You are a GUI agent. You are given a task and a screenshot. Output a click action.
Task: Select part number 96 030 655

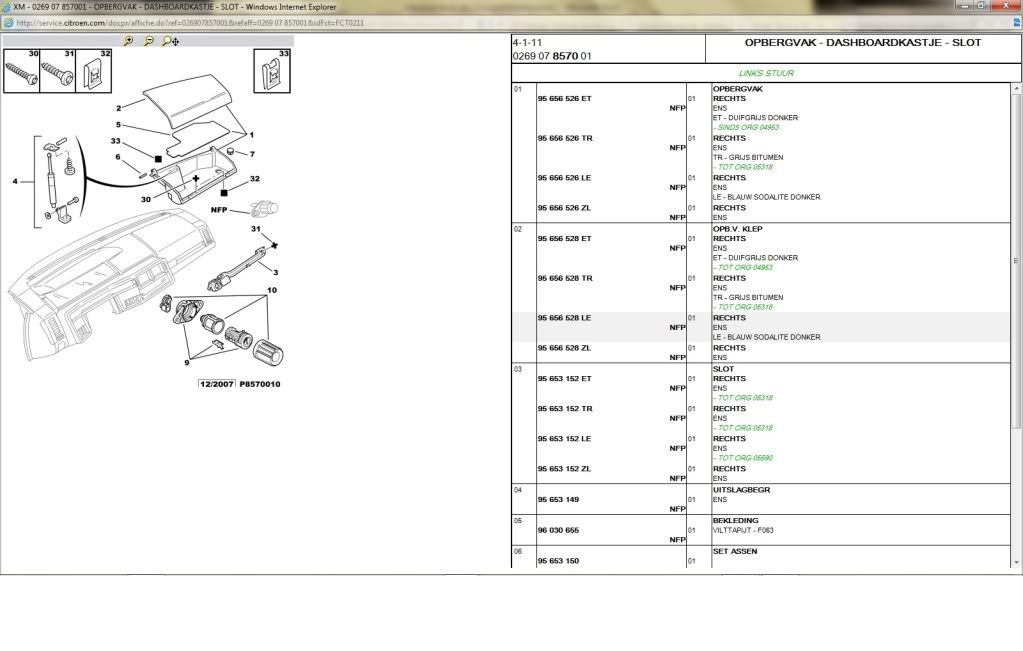click(558, 530)
